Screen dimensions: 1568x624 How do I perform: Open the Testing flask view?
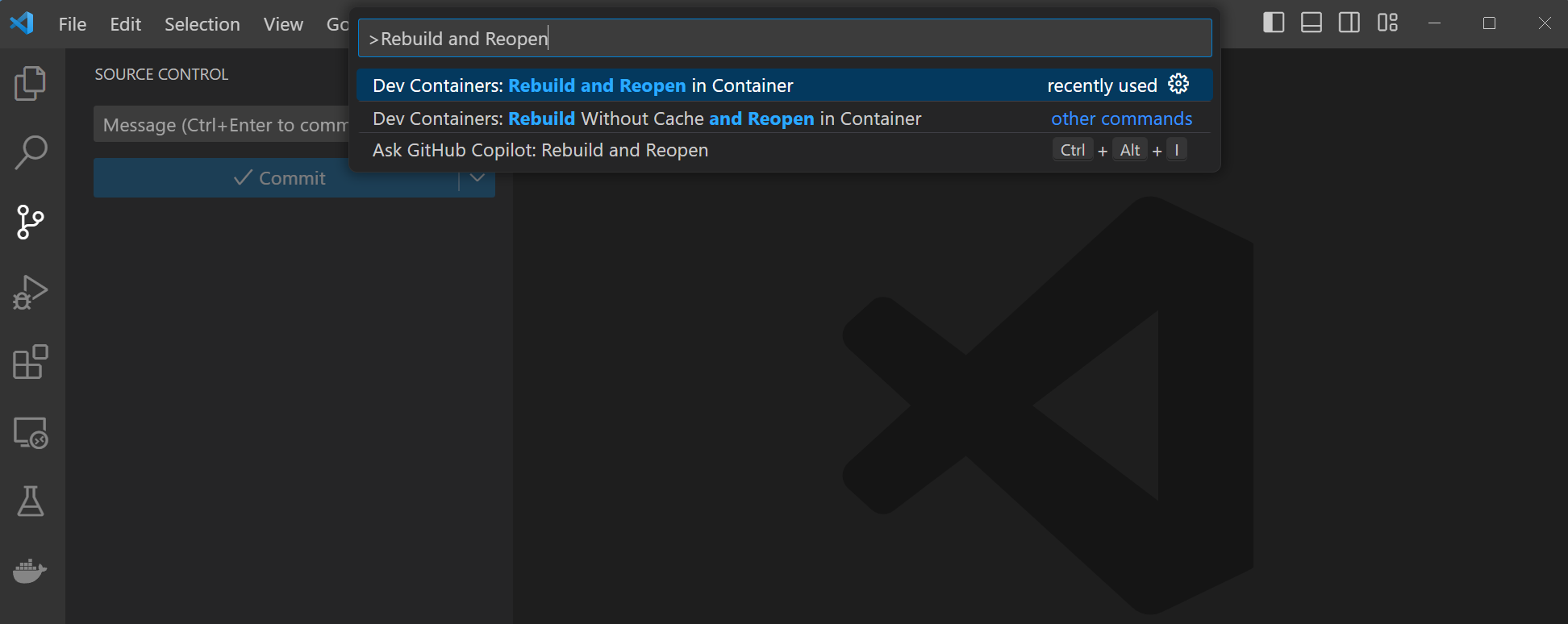[31, 501]
